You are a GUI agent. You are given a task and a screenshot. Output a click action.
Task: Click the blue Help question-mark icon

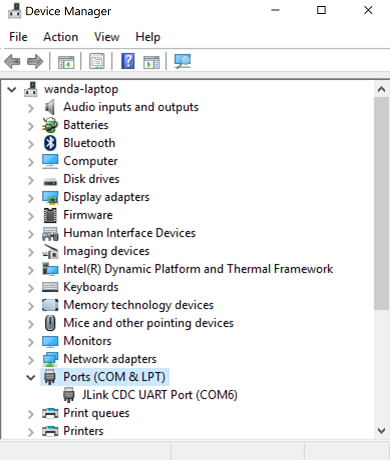coord(128,61)
